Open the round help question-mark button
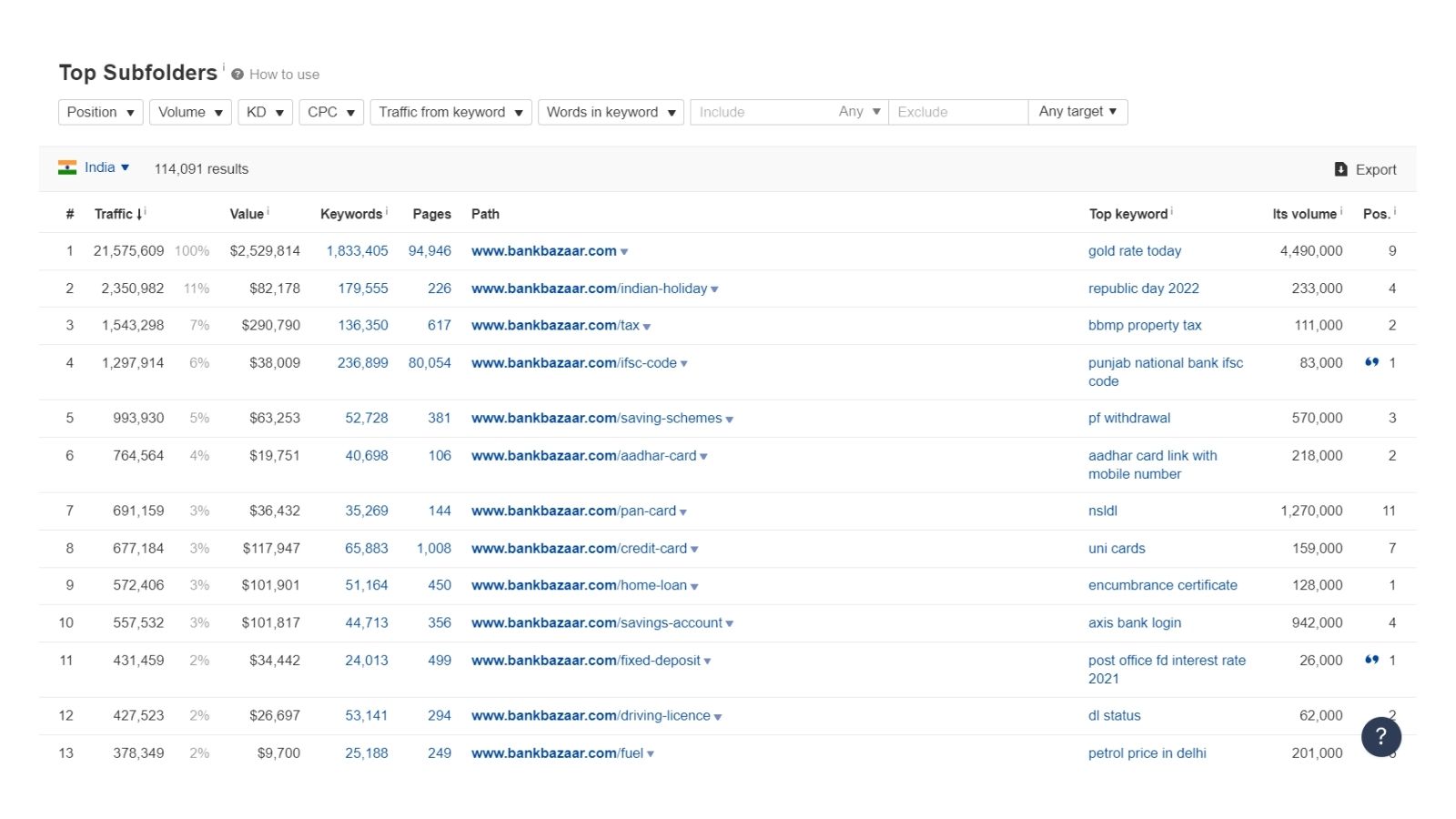This screenshot has width=1456, height=819. click(1380, 737)
